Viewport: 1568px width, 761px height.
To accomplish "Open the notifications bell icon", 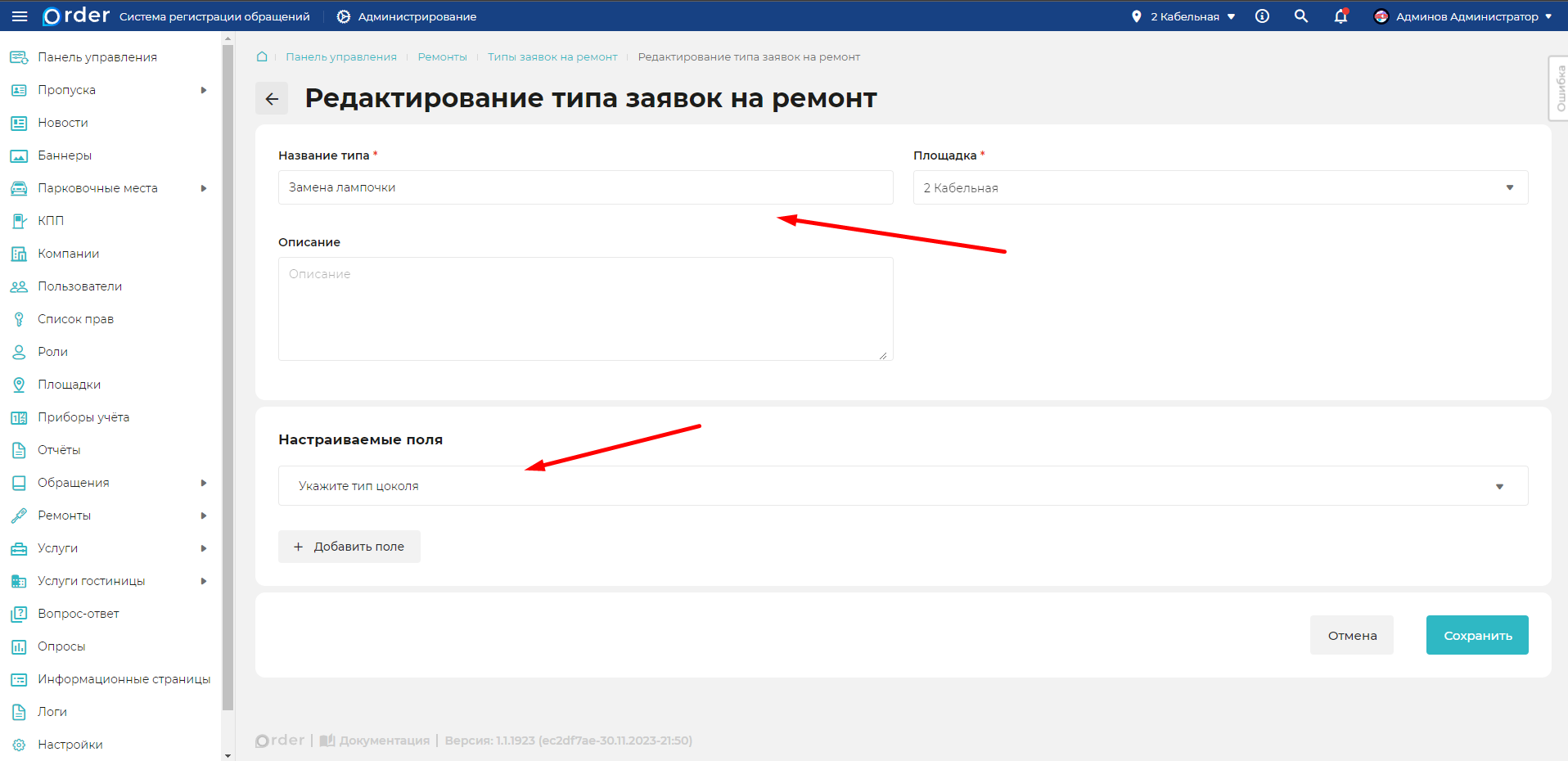I will pos(1340,16).
